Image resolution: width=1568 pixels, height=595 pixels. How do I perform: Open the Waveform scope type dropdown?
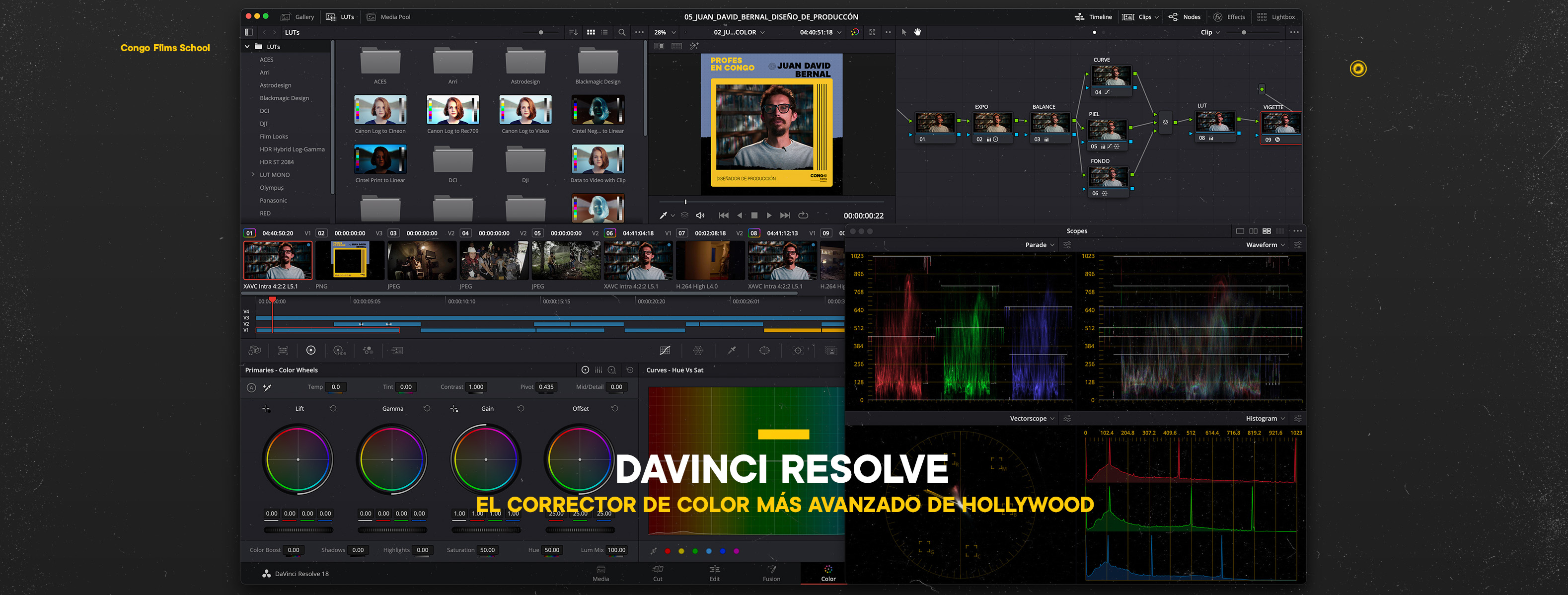pyautogui.click(x=1266, y=245)
